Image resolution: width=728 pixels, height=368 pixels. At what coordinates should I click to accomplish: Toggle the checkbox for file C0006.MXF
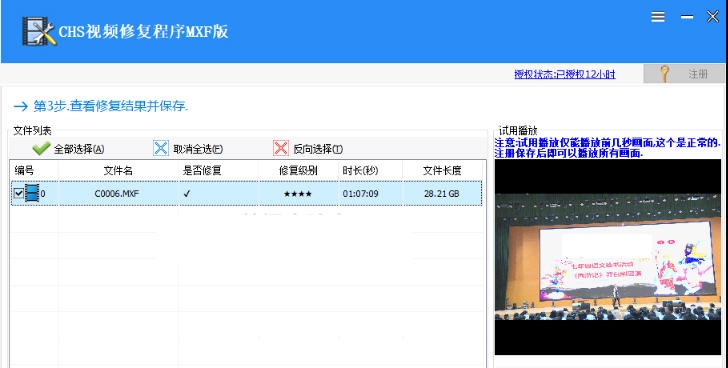point(19,193)
